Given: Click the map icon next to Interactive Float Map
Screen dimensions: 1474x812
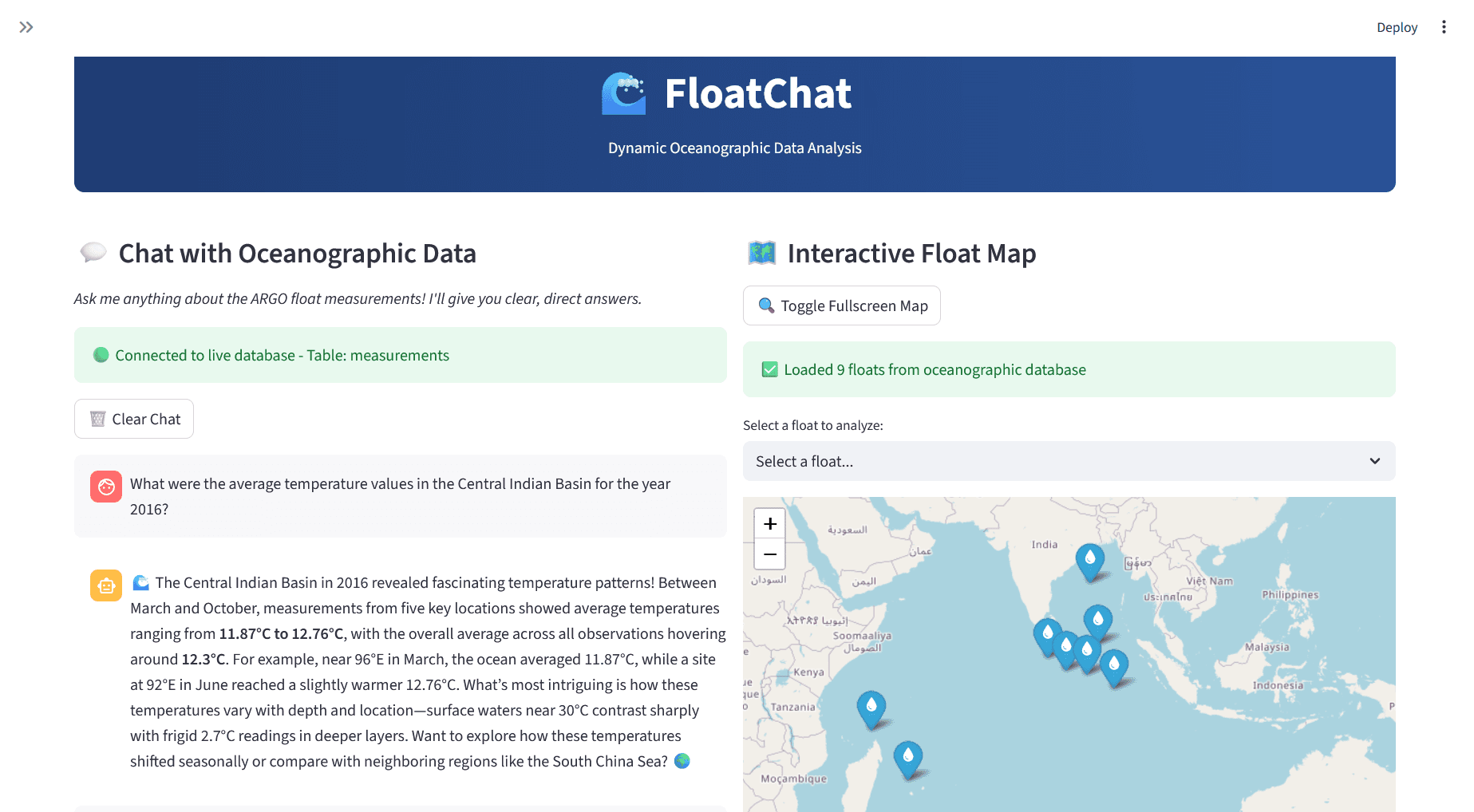Looking at the screenshot, I should [761, 252].
